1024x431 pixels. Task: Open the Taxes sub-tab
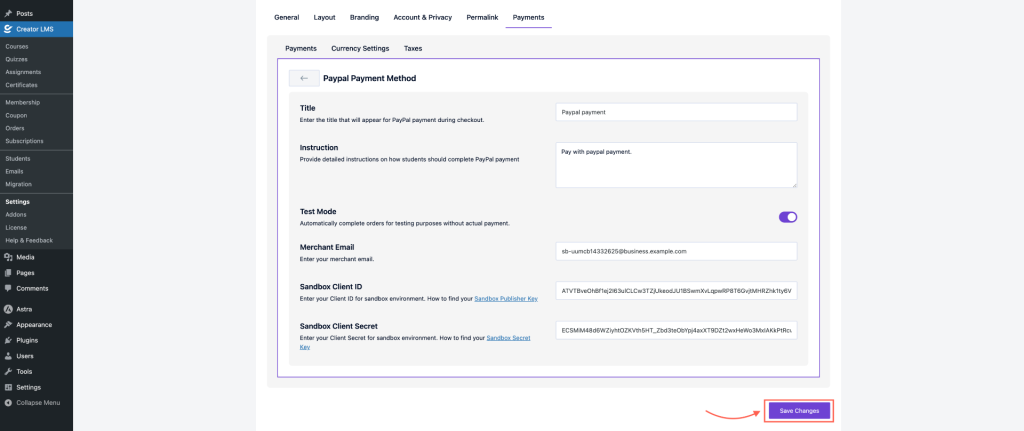(413, 48)
